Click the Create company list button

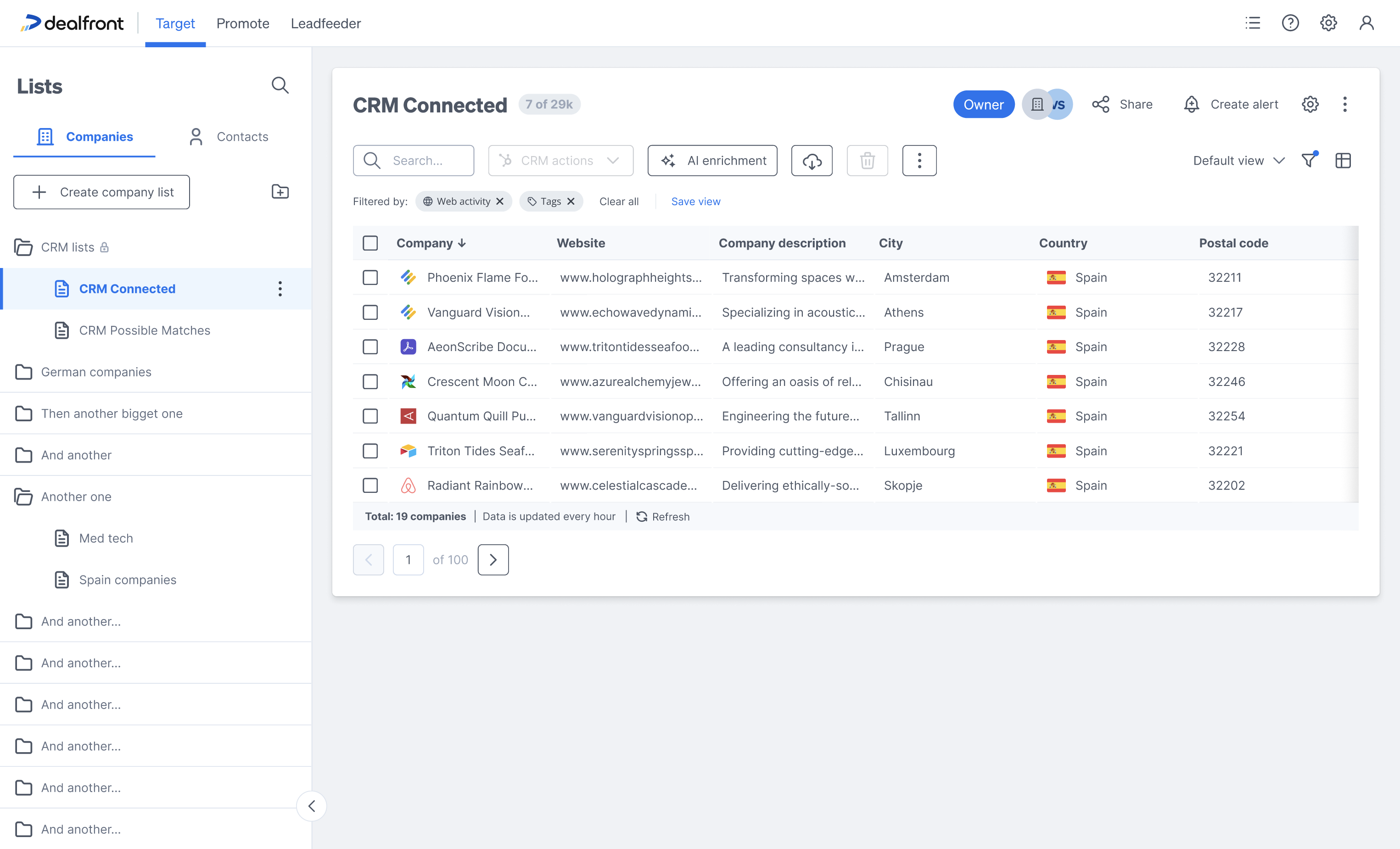tap(102, 192)
